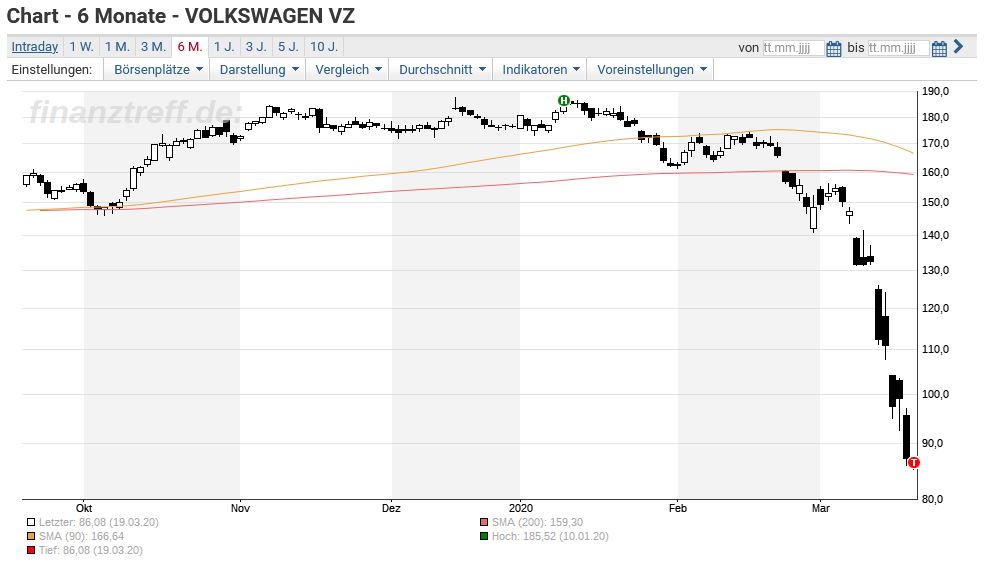Switch to the Intraday chart view
The image size is (988, 569).
(x=35, y=47)
